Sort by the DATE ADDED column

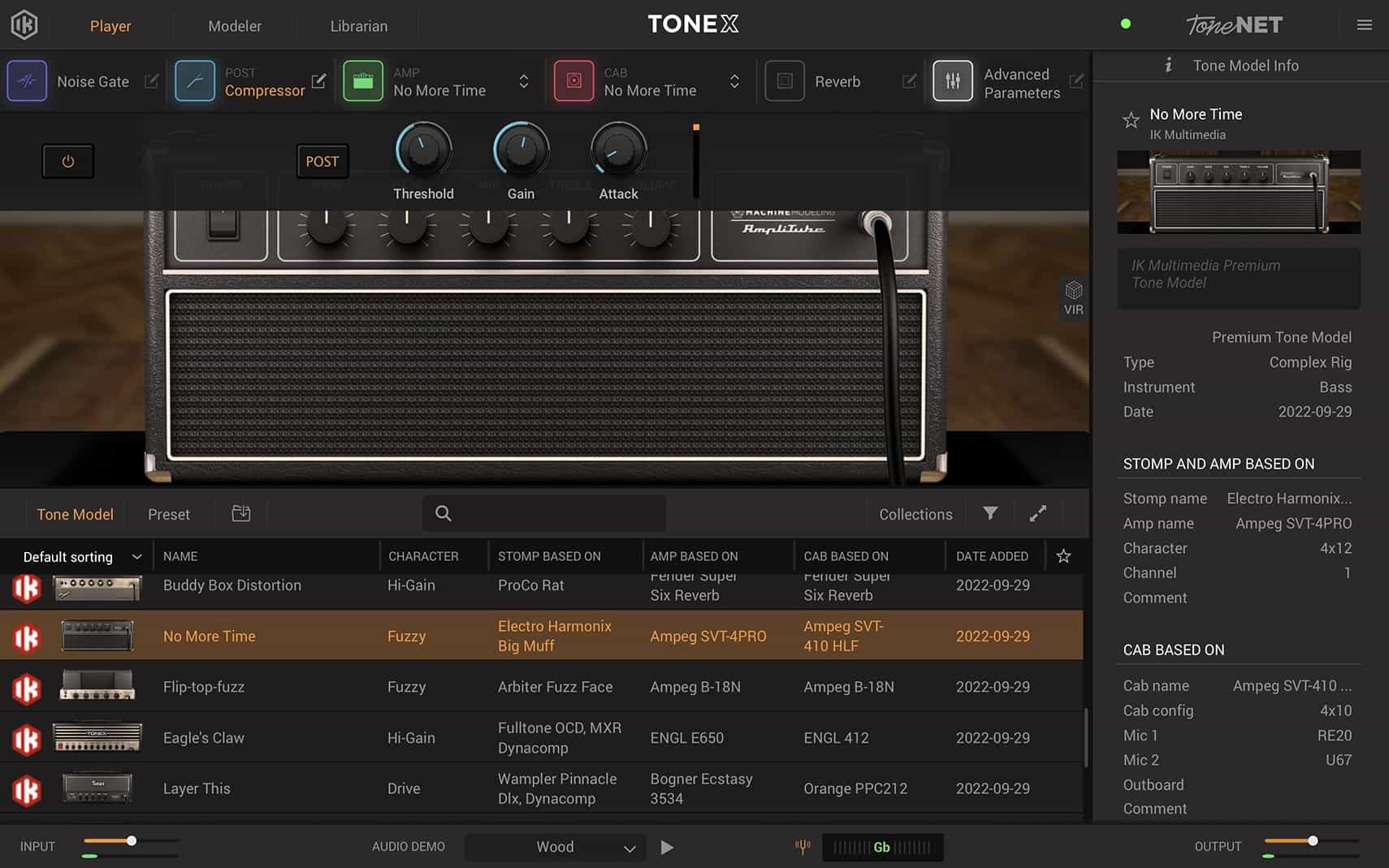992,556
